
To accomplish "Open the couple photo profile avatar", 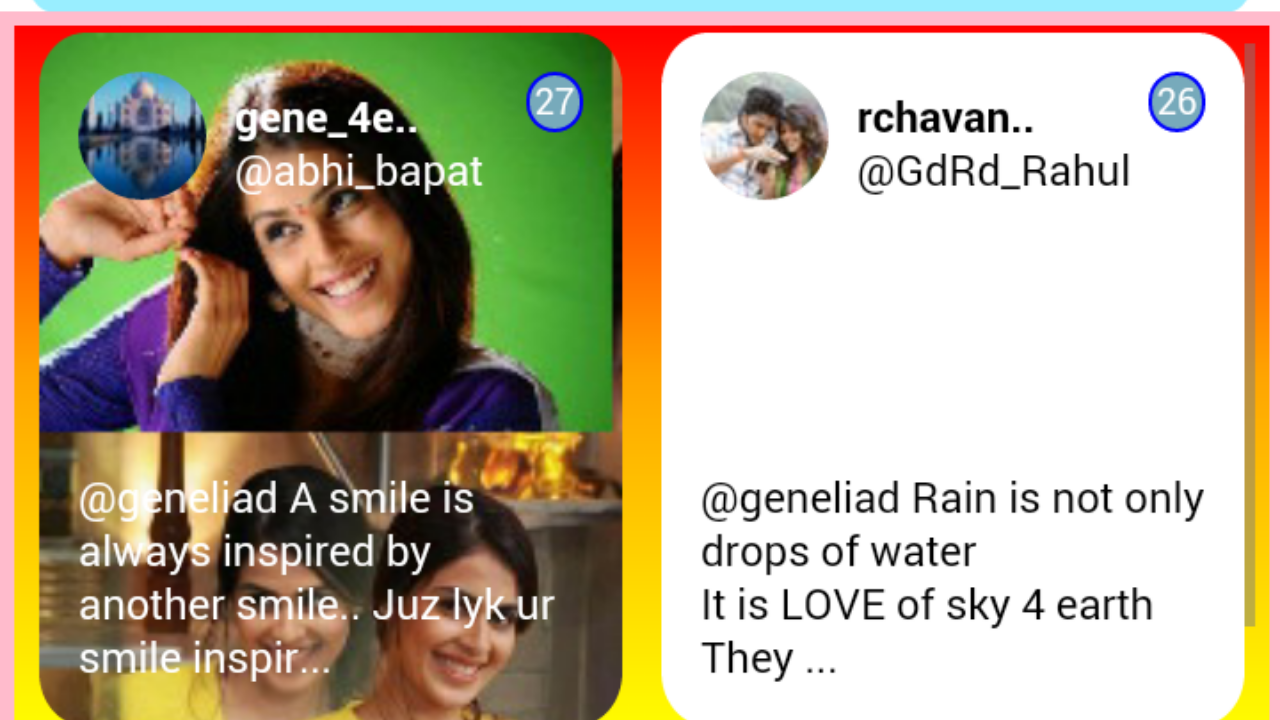I will 765,136.
